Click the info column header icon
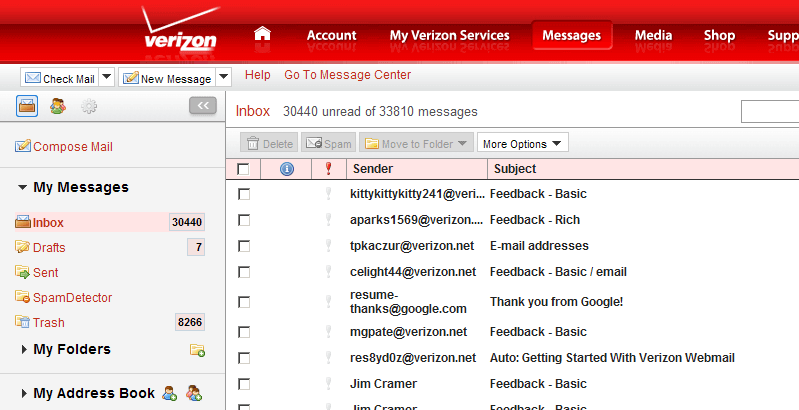The image size is (799, 410). coord(287,169)
